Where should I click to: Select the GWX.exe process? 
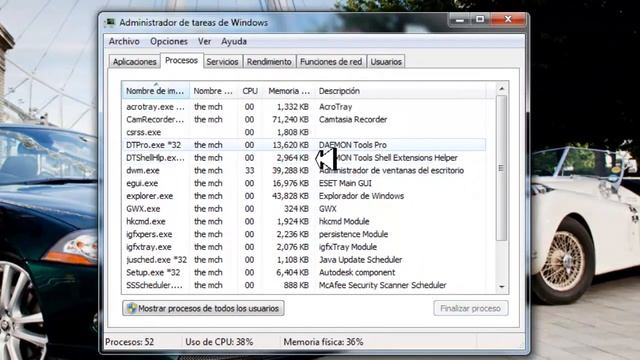click(x=304, y=209)
